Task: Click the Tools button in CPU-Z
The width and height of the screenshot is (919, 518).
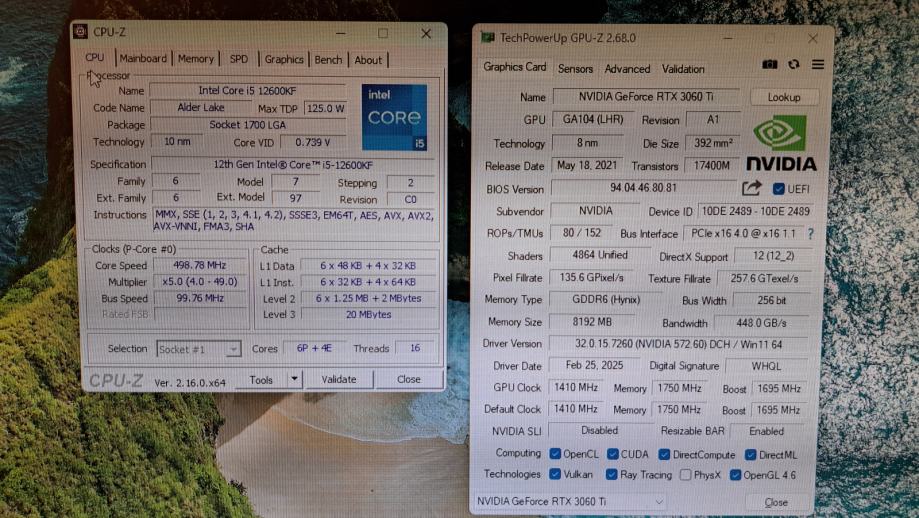Action: pos(261,380)
